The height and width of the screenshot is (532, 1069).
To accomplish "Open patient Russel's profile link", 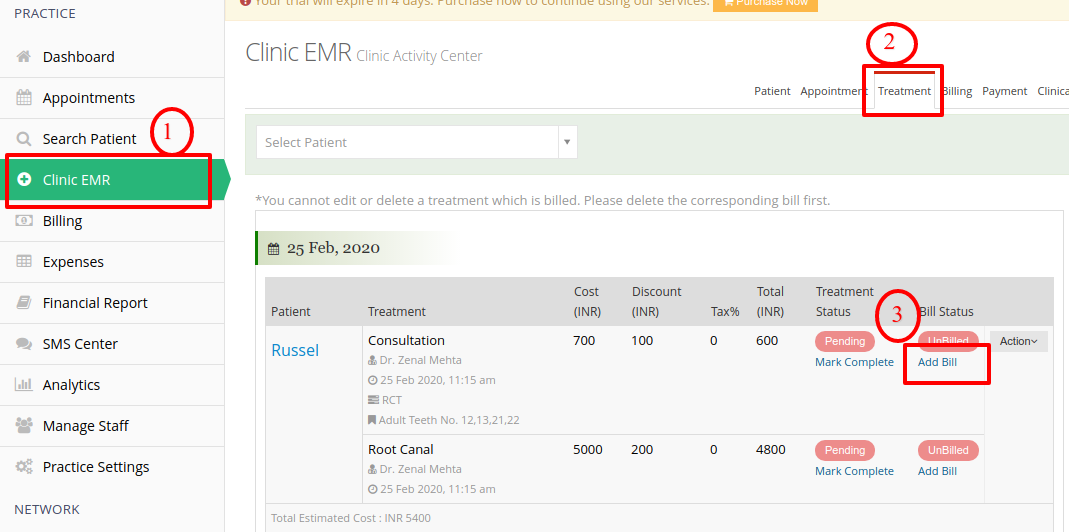I will [x=295, y=350].
